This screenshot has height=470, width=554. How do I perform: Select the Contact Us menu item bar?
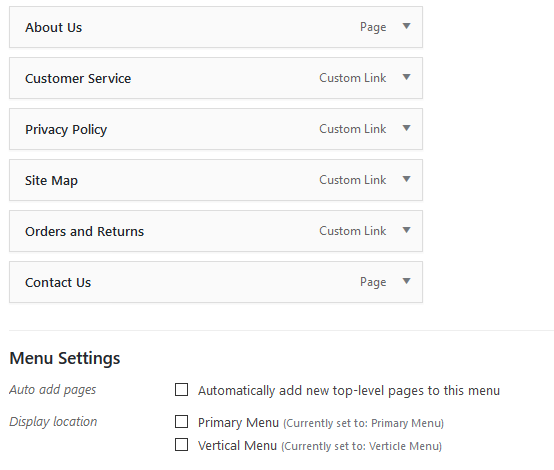click(x=216, y=282)
